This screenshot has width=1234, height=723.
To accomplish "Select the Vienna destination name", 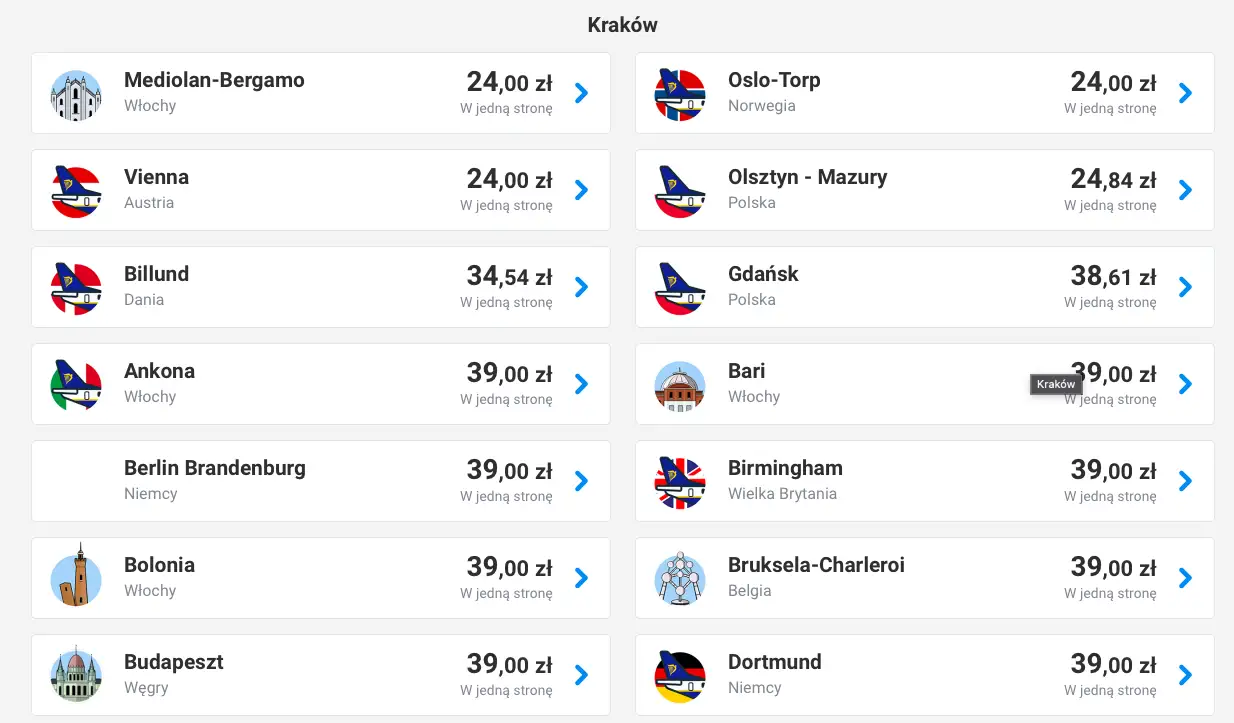I will (156, 177).
